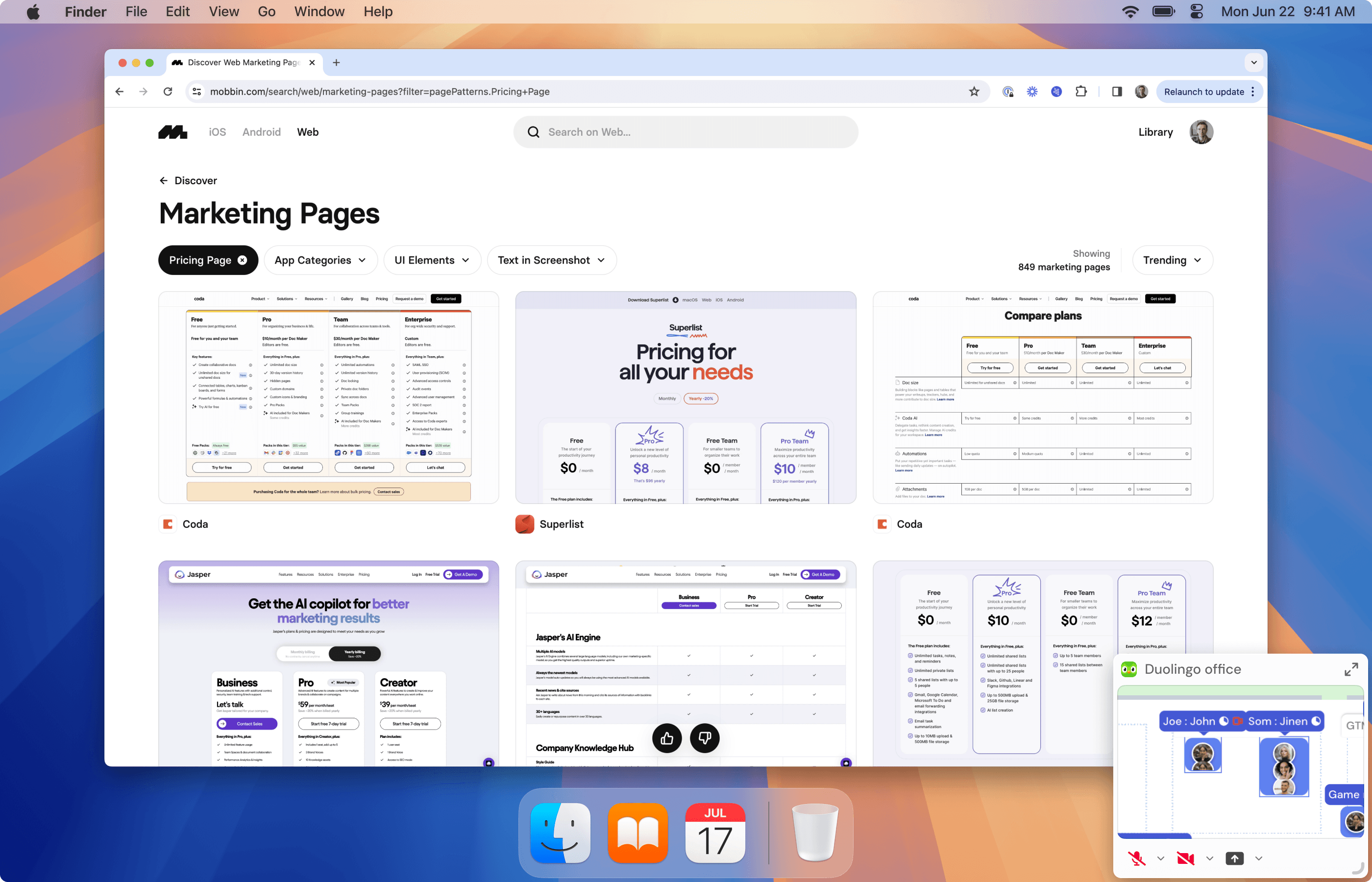Open a new browser tab

(x=336, y=62)
